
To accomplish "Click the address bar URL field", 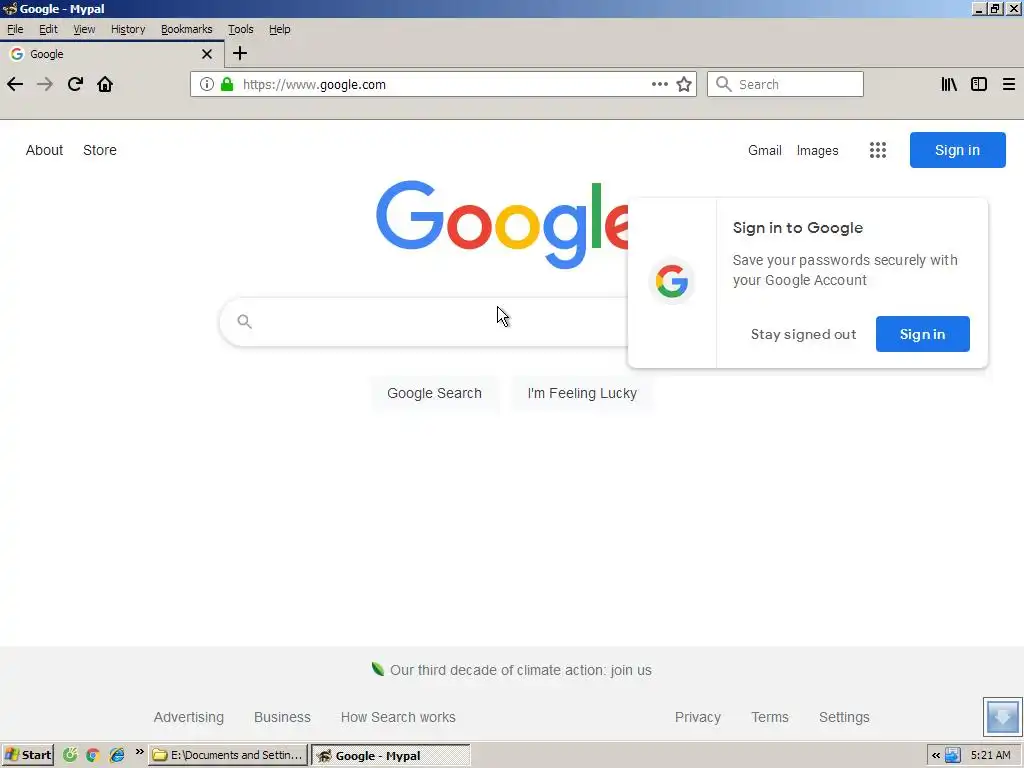I will point(444,84).
